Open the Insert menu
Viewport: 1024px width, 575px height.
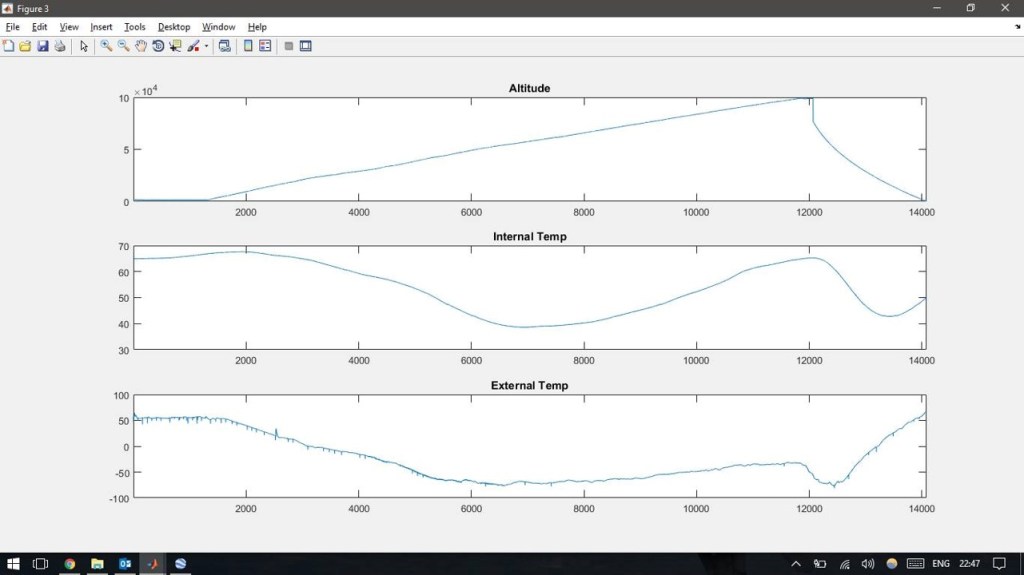(x=101, y=27)
